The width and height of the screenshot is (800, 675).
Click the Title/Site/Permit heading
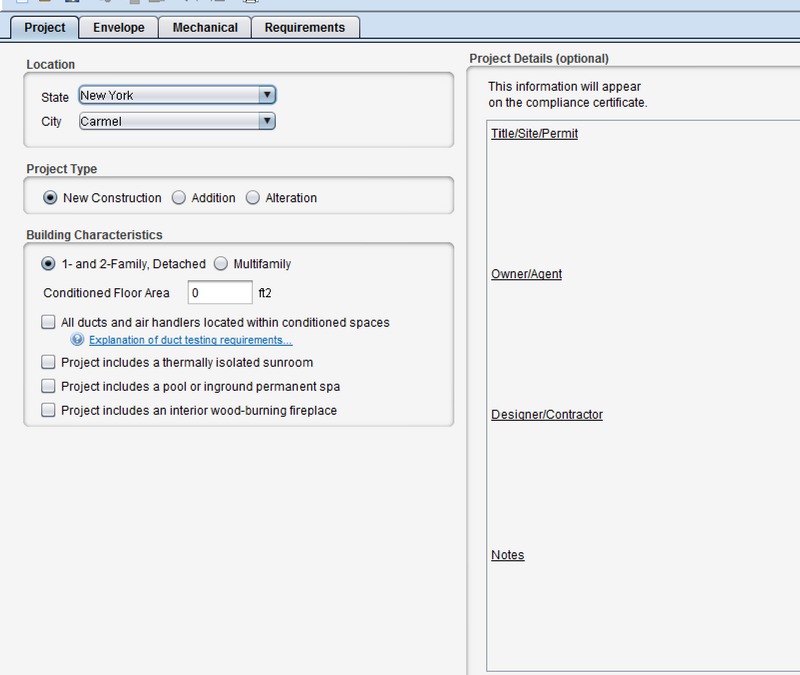tap(534, 133)
